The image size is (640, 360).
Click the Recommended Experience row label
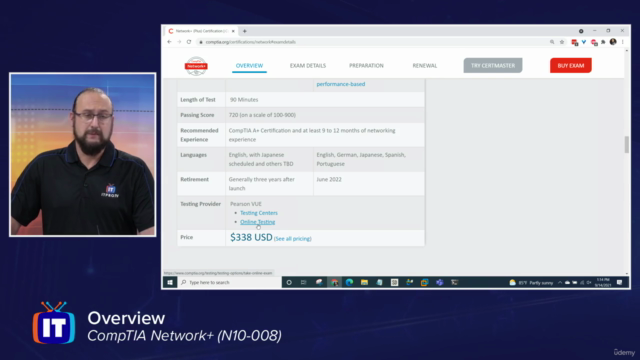(199, 135)
